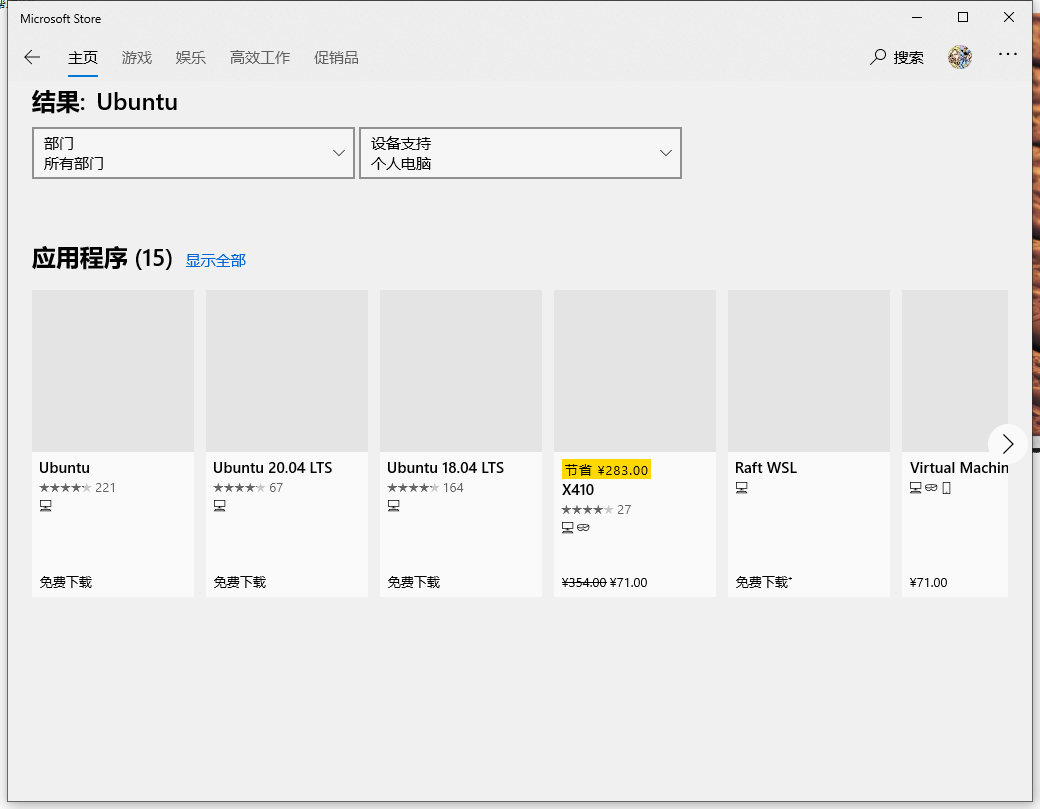Image resolution: width=1040 pixels, height=809 pixels.
Task: Click the Ubuntu 20.04 LTS thumbnail image
Action: pyautogui.click(x=287, y=371)
